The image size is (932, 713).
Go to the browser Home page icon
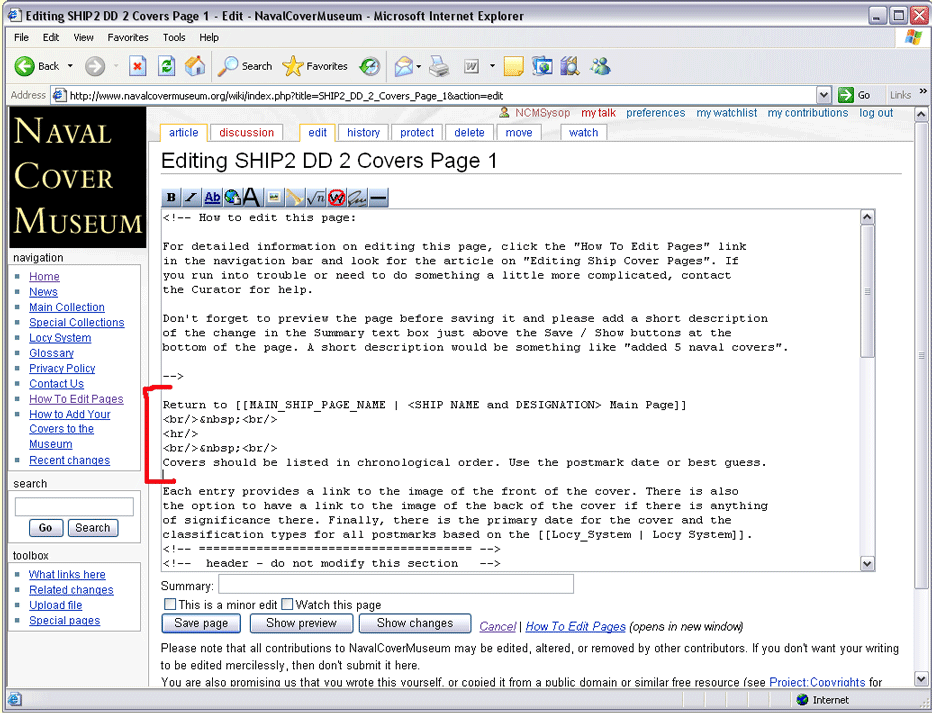tap(195, 66)
